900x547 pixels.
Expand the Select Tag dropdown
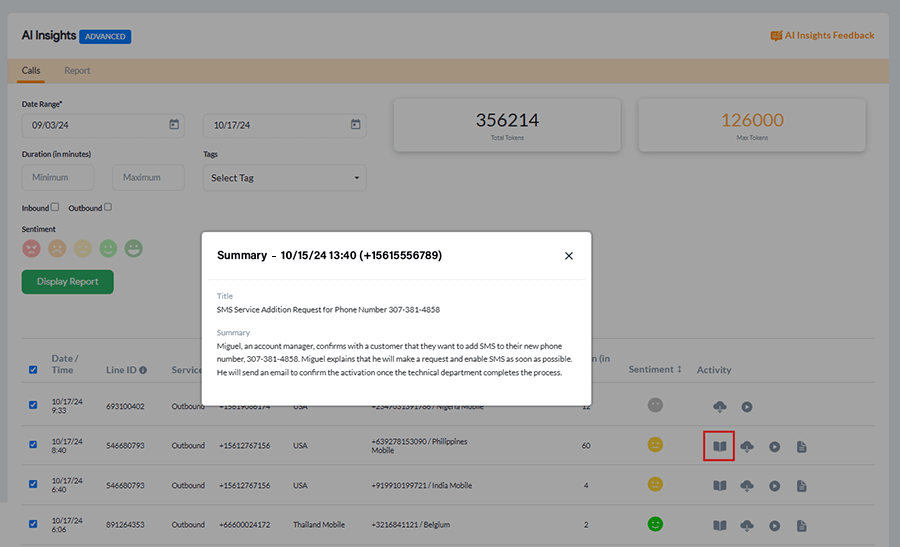coord(285,178)
